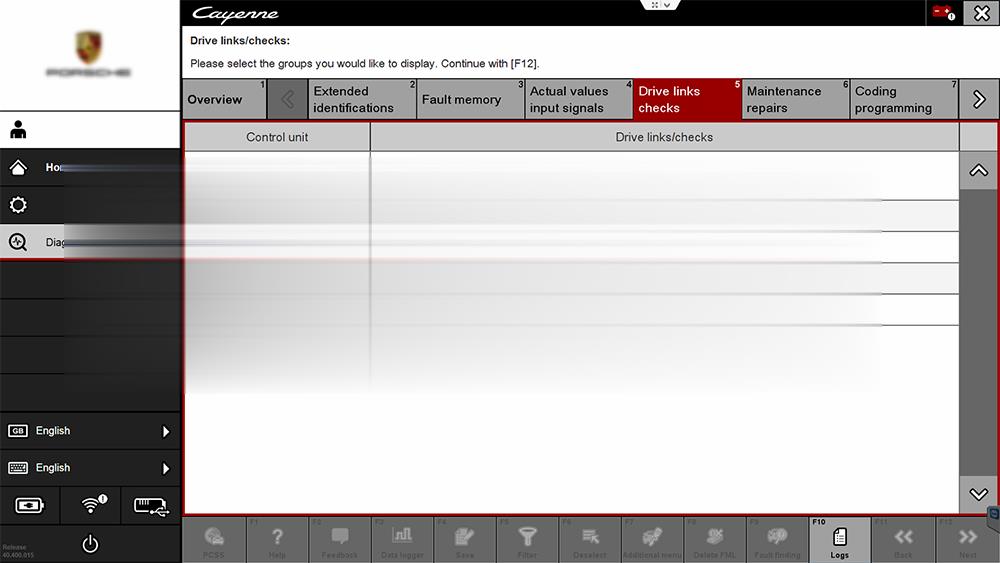This screenshot has height=563, width=1000.
Task: Click the USB VCI connection icon
Action: 151,506
